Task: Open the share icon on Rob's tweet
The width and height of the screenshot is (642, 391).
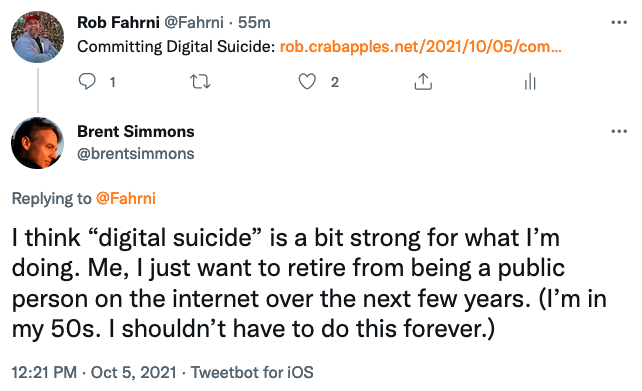Action: coord(423,81)
